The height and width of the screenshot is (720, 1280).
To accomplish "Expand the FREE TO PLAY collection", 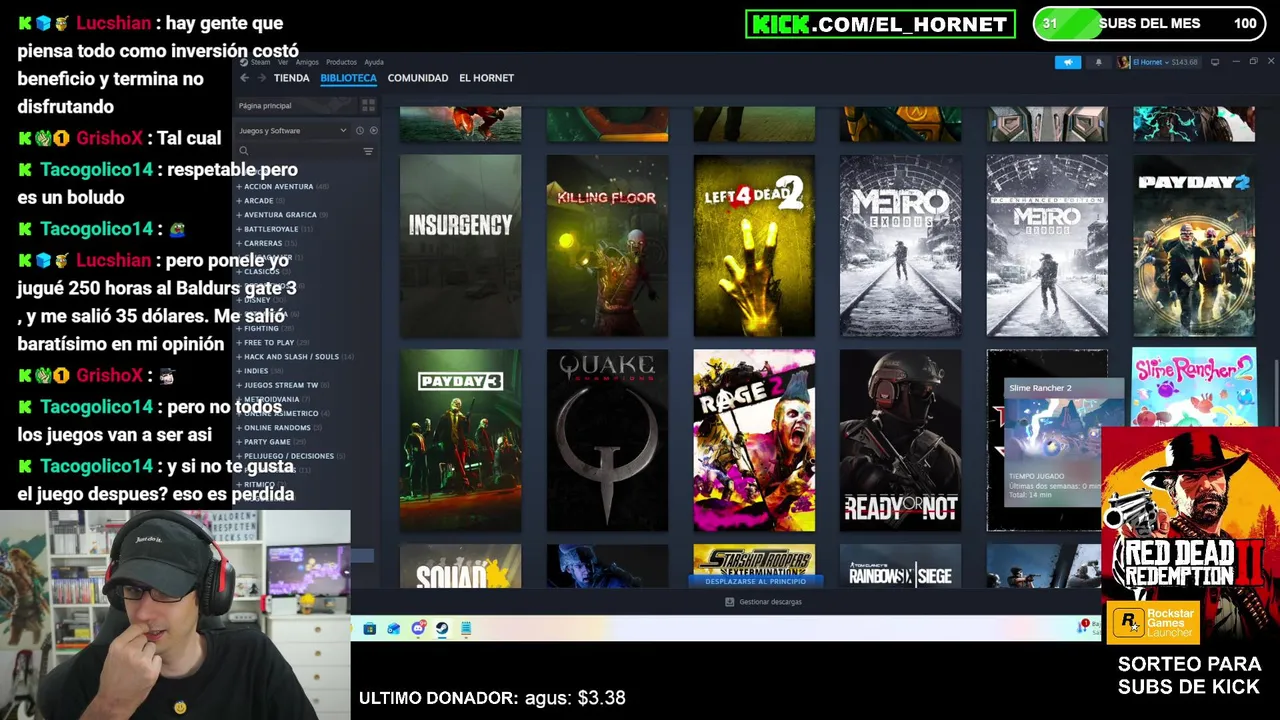I will click(272, 342).
